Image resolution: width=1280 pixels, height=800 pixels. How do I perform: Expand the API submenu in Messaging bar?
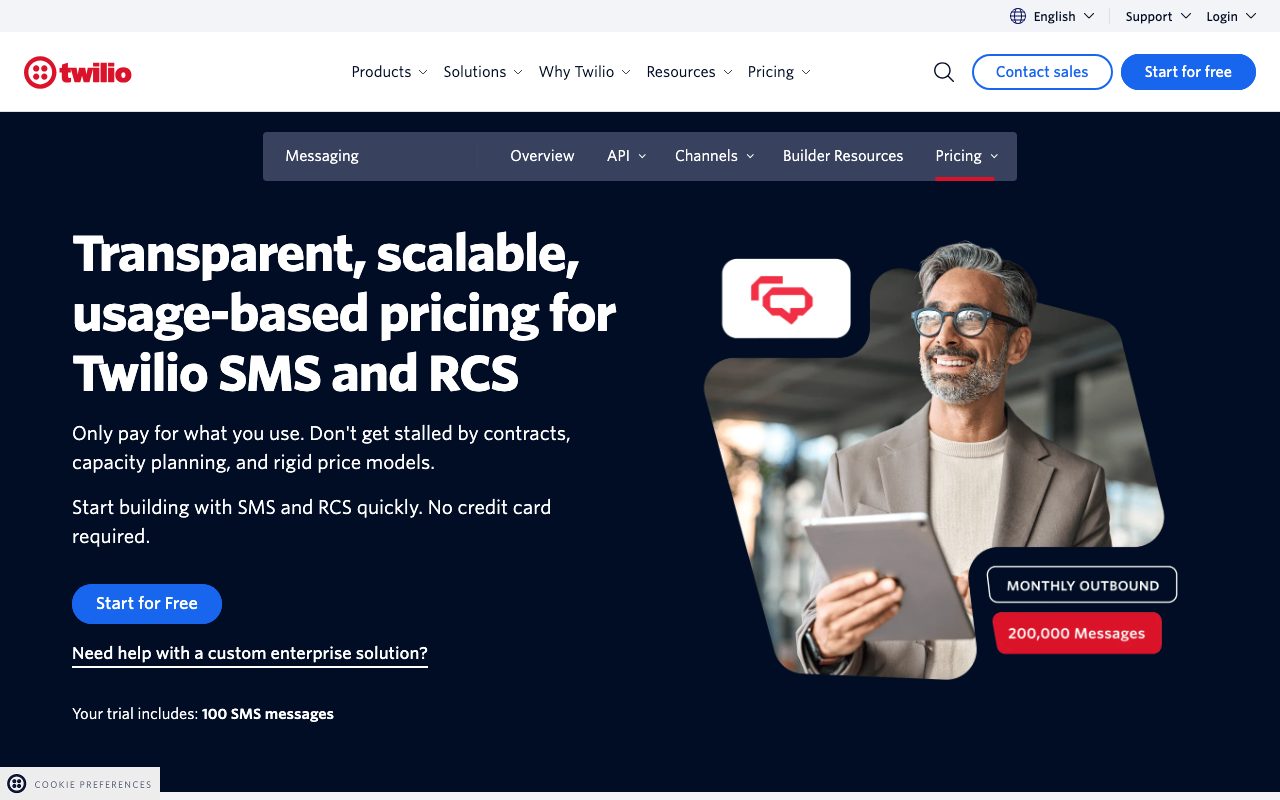point(626,156)
